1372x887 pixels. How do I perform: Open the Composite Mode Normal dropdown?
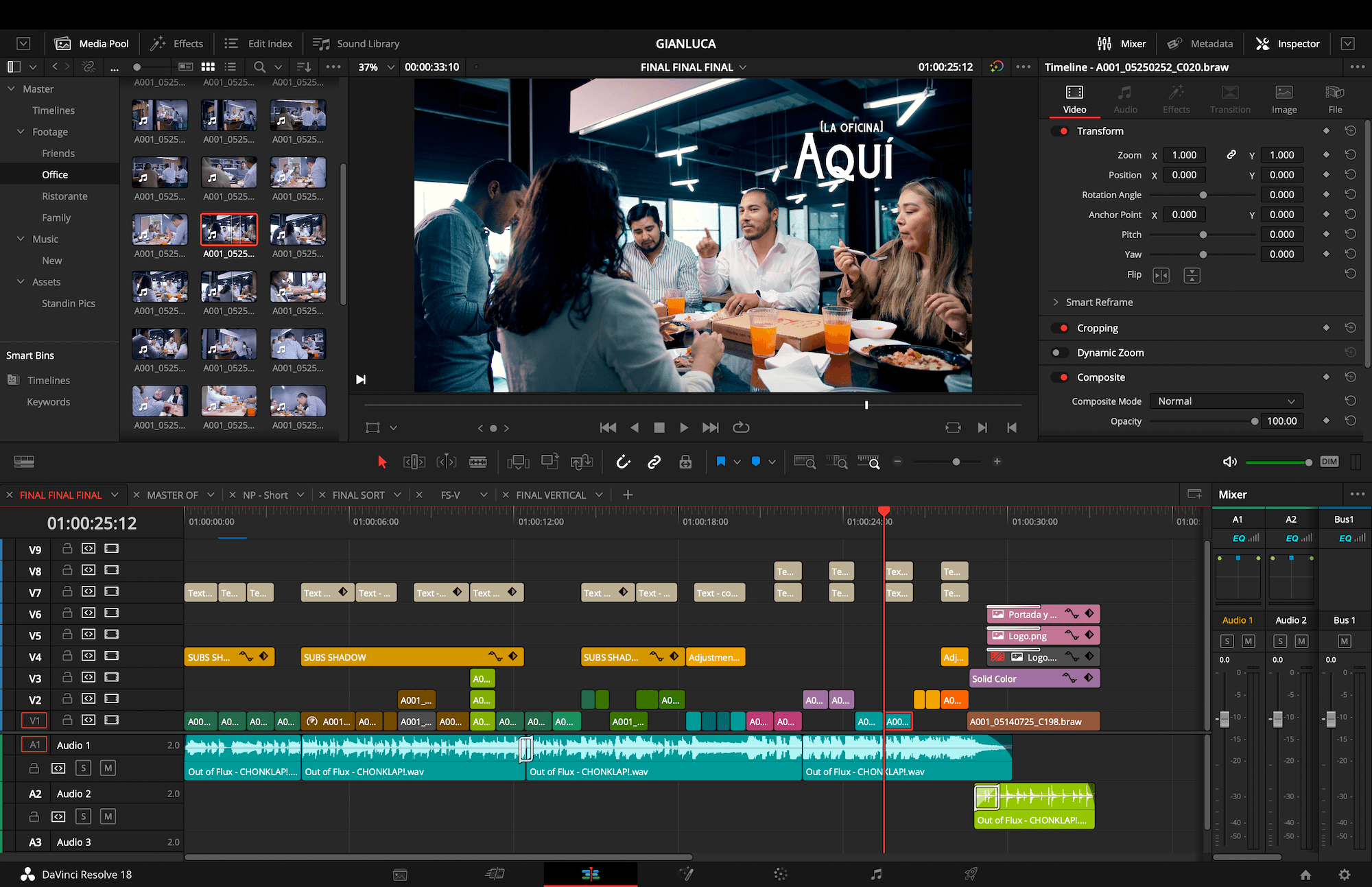[1225, 401]
